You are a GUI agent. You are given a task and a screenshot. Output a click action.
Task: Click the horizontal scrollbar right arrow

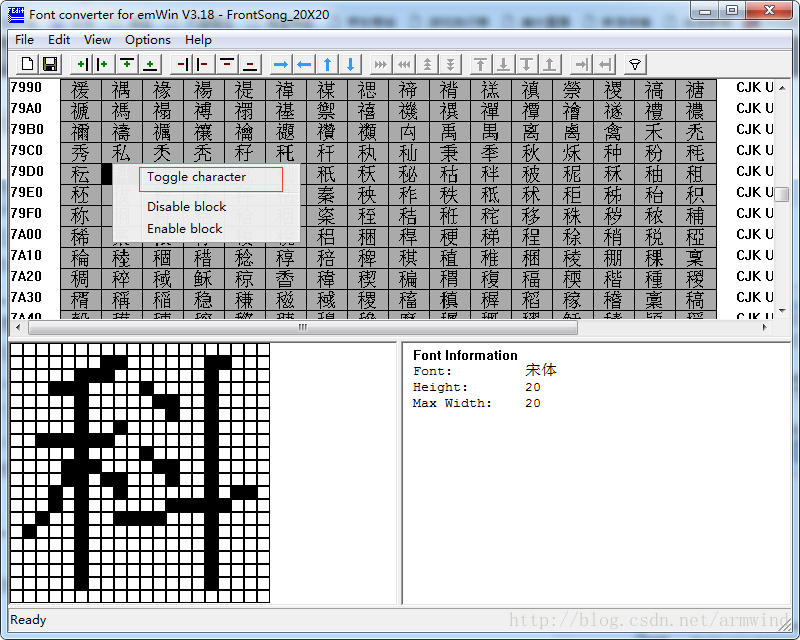(x=764, y=327)
